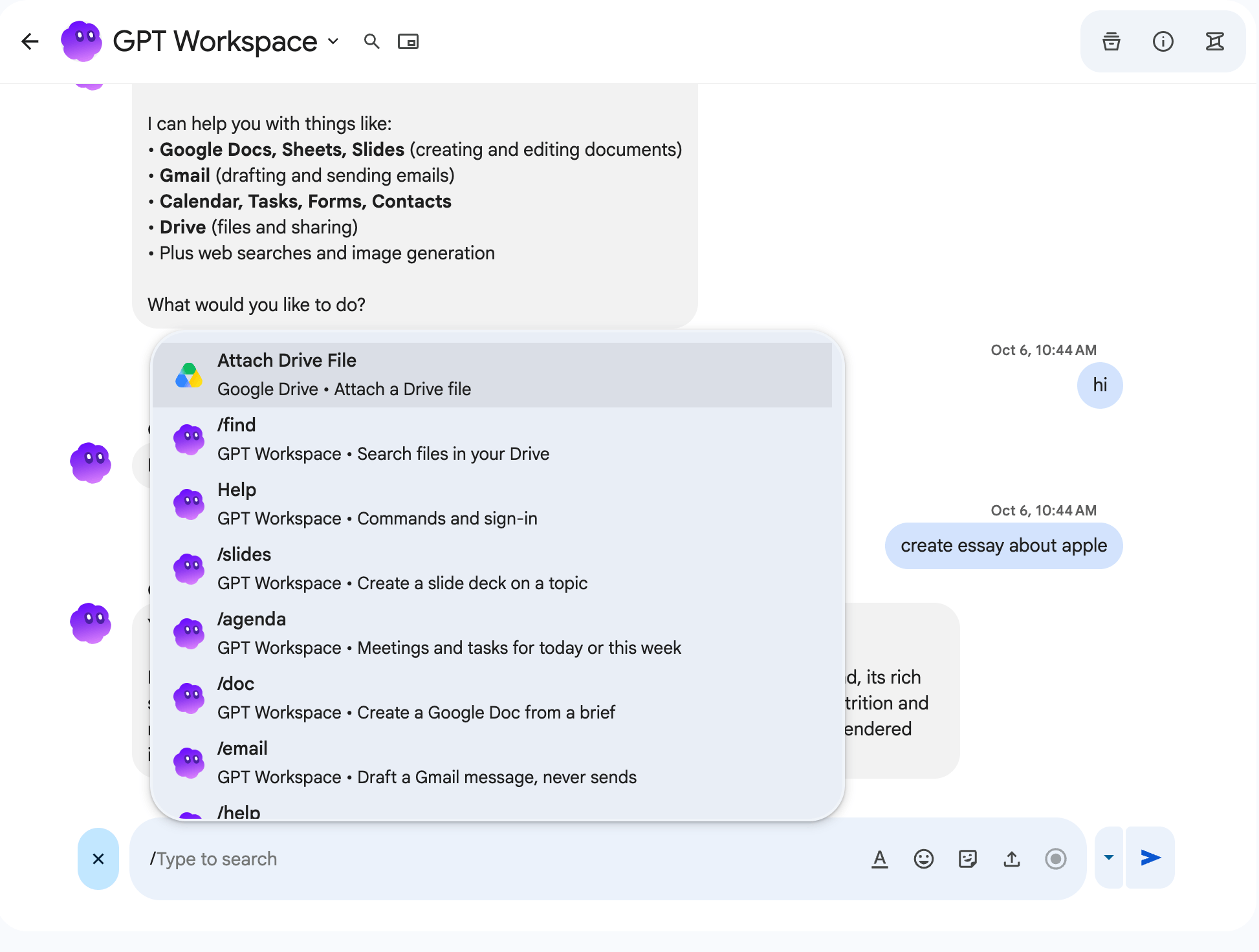The image size is (1259, 952).
Task: Show conversation info
Action: coord(1163,41)
